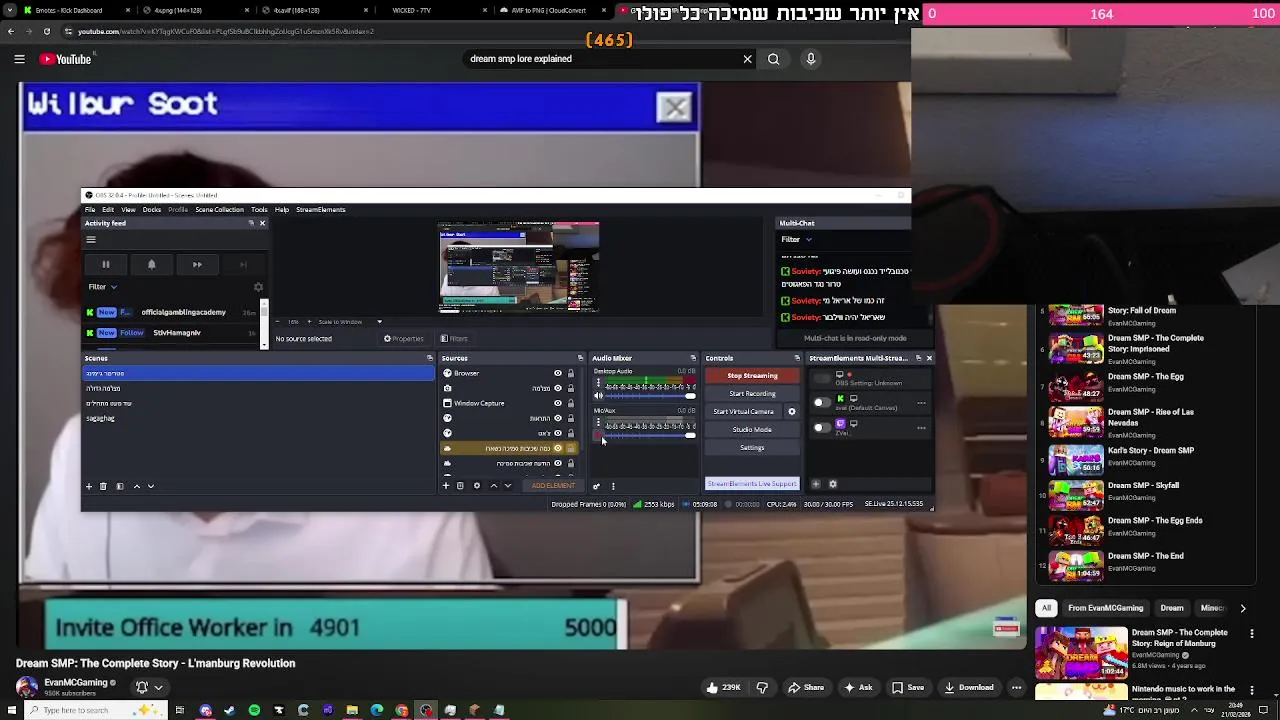Viewport: 1280px width, 720px height.
Task: Enable the Kick output toggle in Multi-Stream
Action: (x=822, y=402)
